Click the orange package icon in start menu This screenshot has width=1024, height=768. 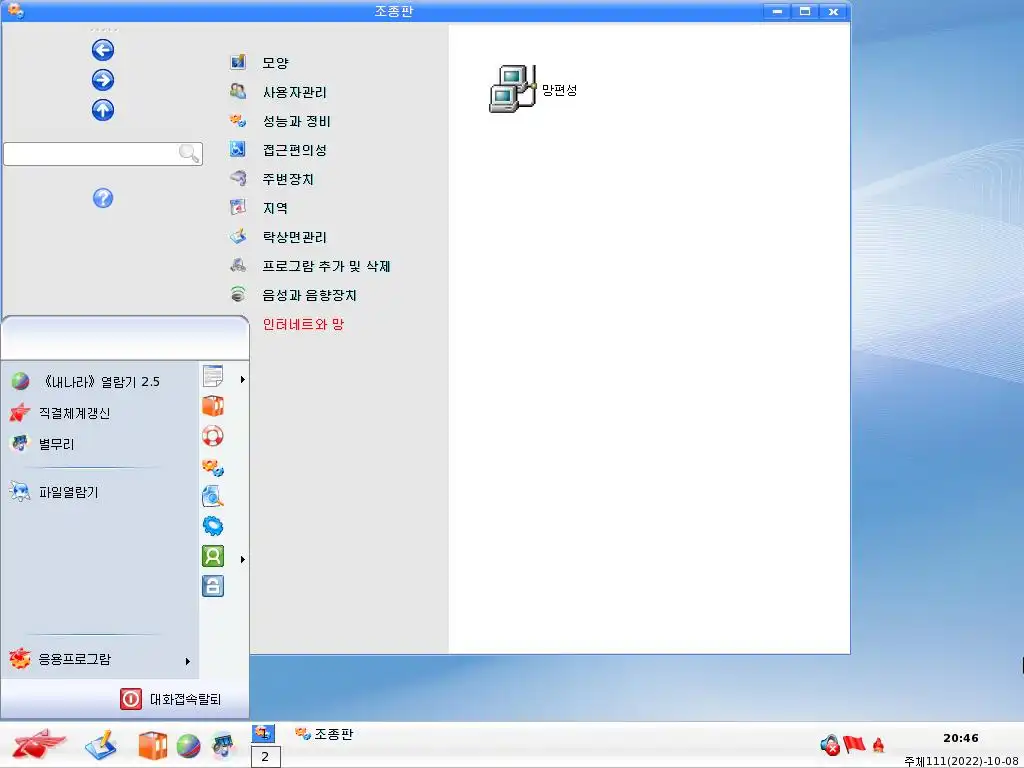pos(213,406)
